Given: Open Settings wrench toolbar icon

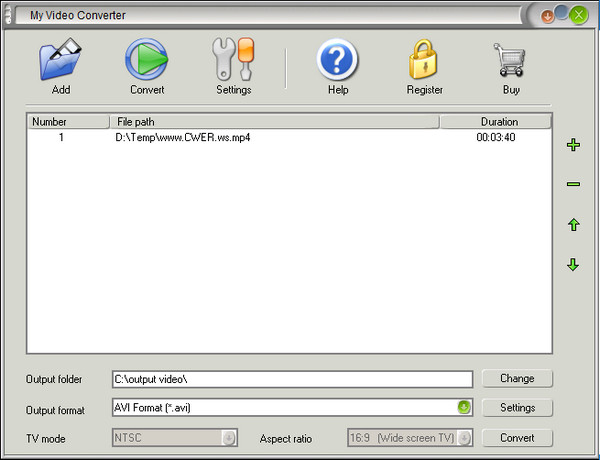Looking at the screenshot, I should (x=233, y=60).
